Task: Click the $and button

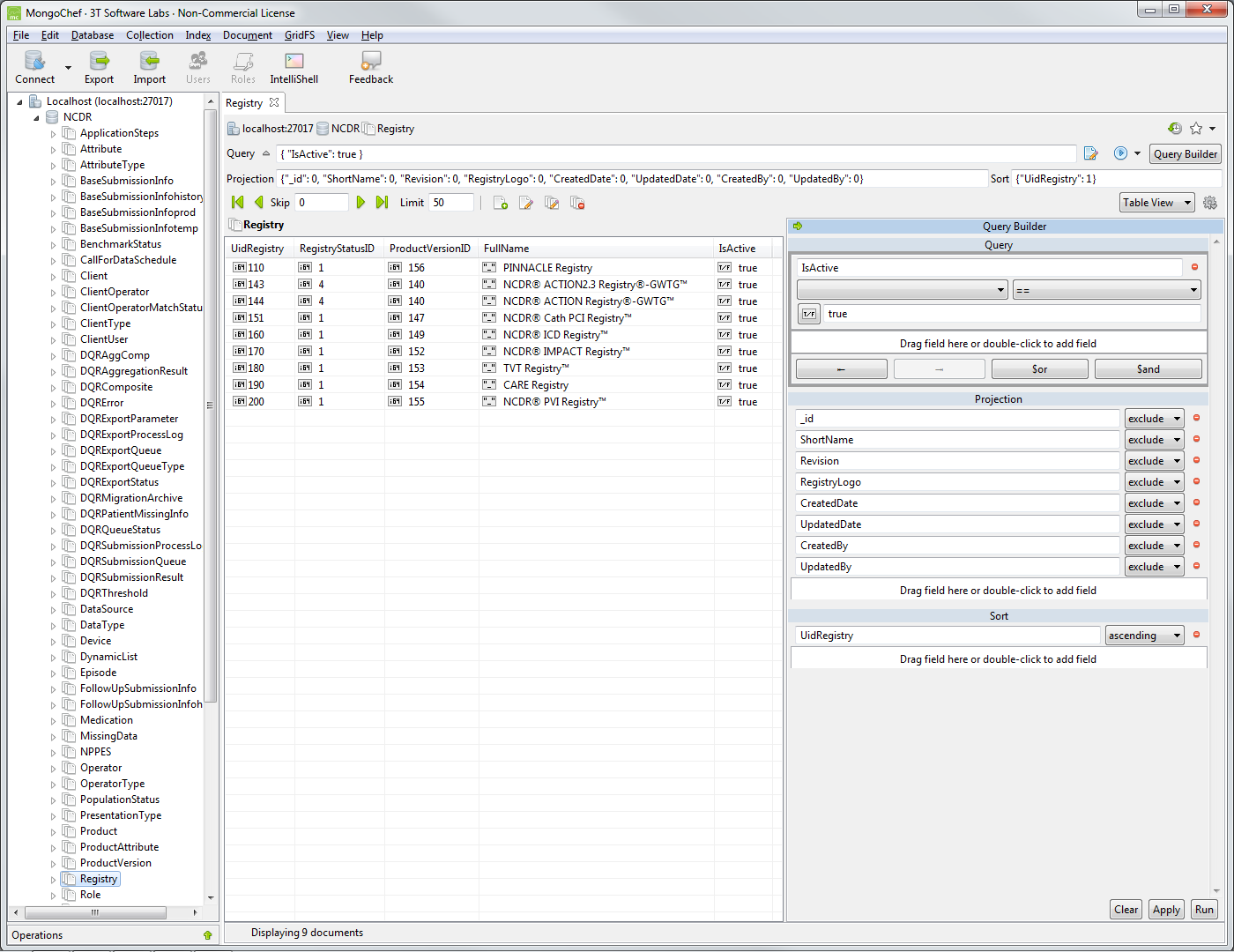Action: [1149, 369]
